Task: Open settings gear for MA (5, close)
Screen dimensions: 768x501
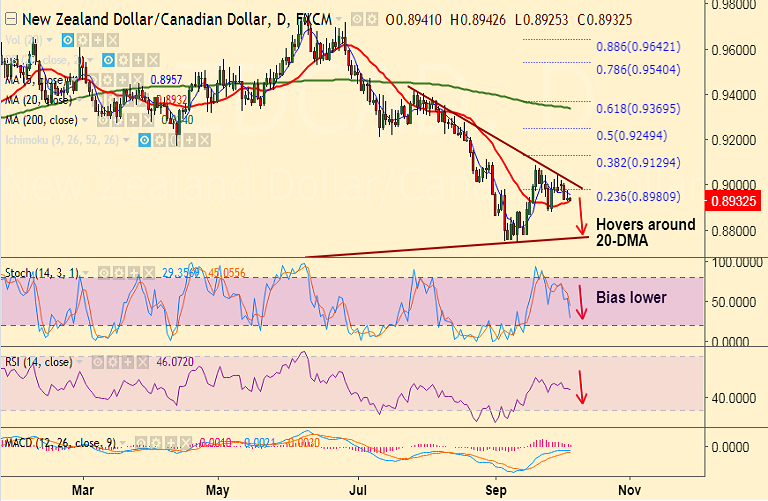Action: [x=108, y=80]
